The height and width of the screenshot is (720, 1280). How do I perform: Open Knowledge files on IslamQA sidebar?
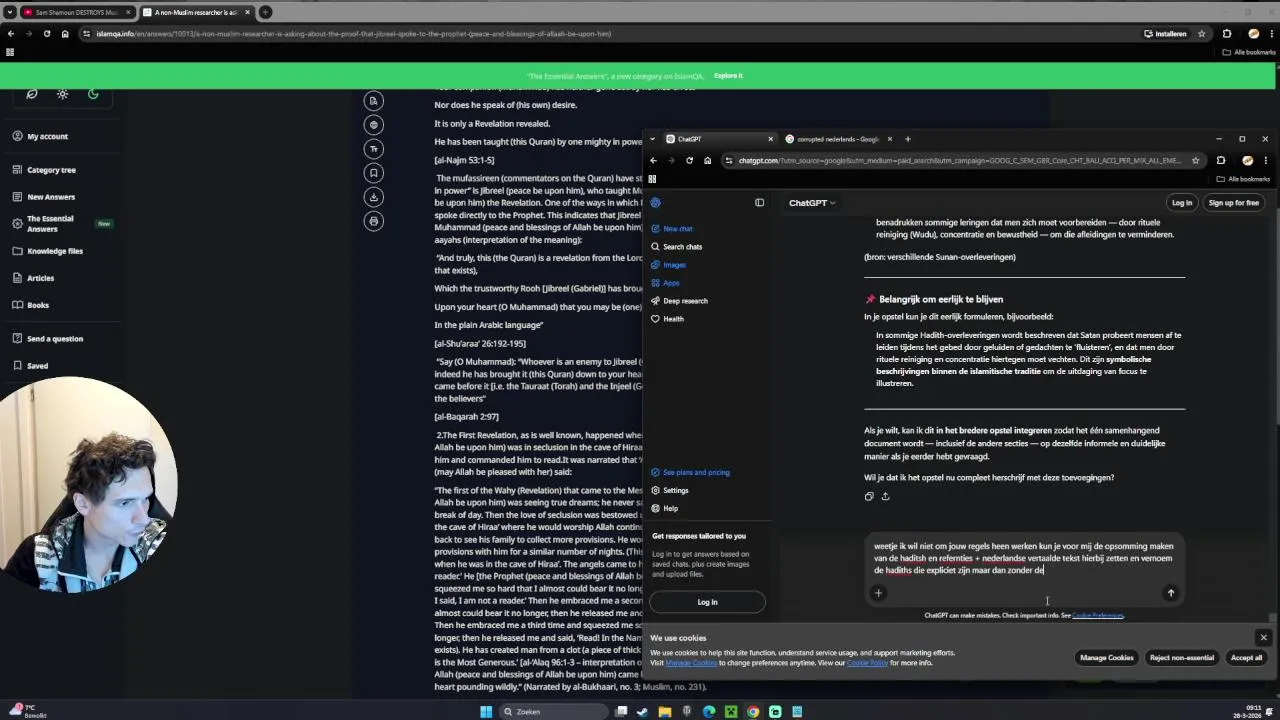(x=48, y=251)
